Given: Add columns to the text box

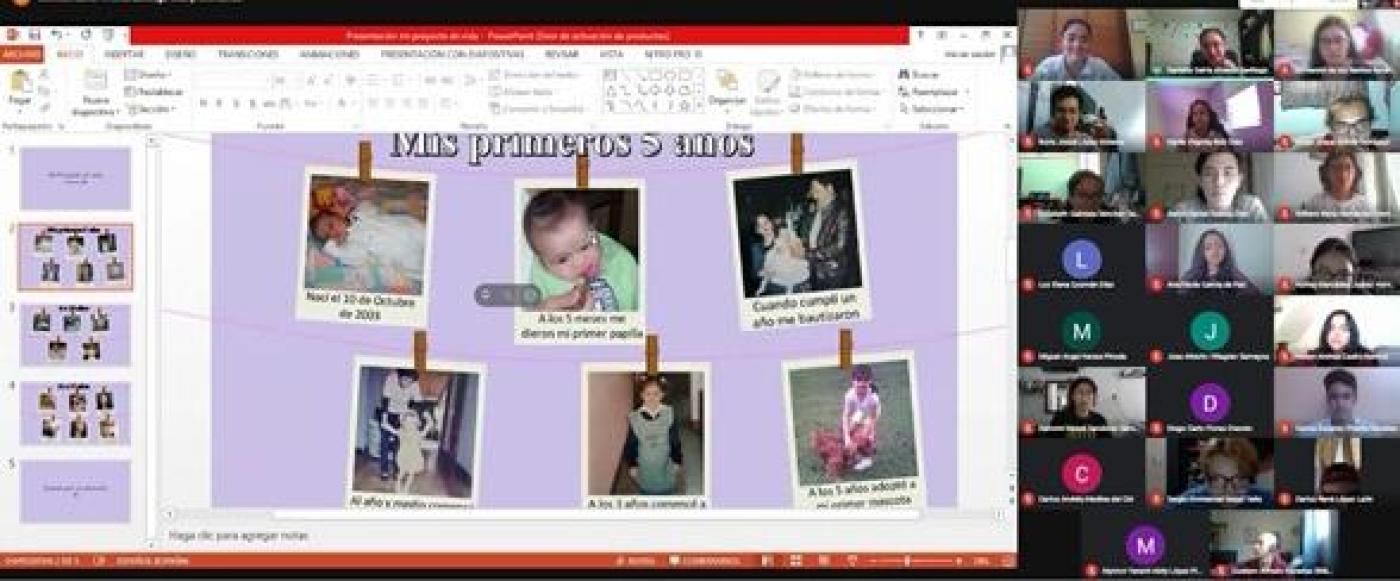Looking at the screenshot, I should [x=446, y=103].
